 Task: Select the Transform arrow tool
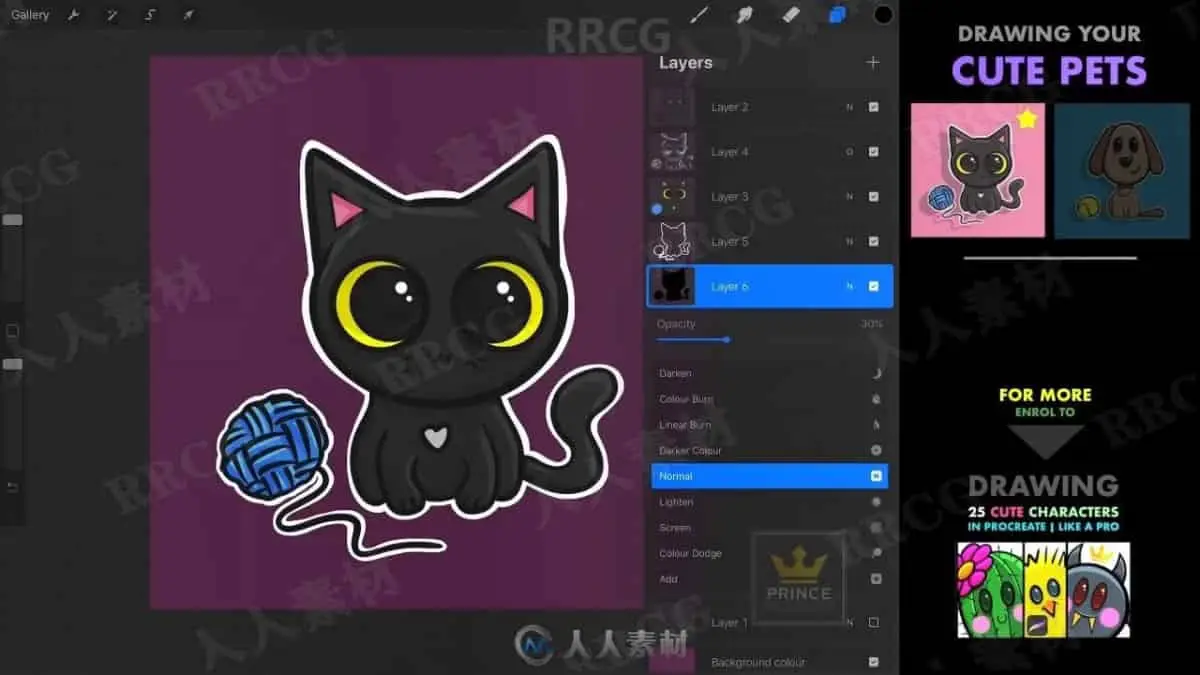coord(188,15)
